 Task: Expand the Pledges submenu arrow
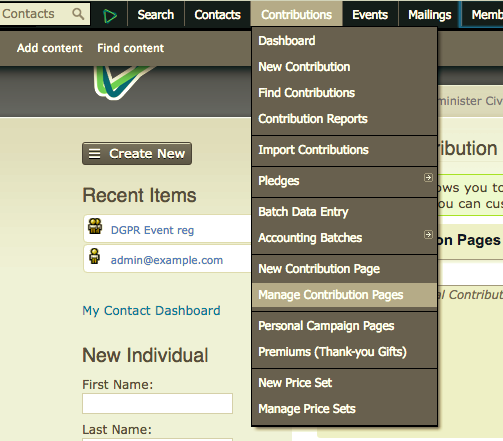428,177
